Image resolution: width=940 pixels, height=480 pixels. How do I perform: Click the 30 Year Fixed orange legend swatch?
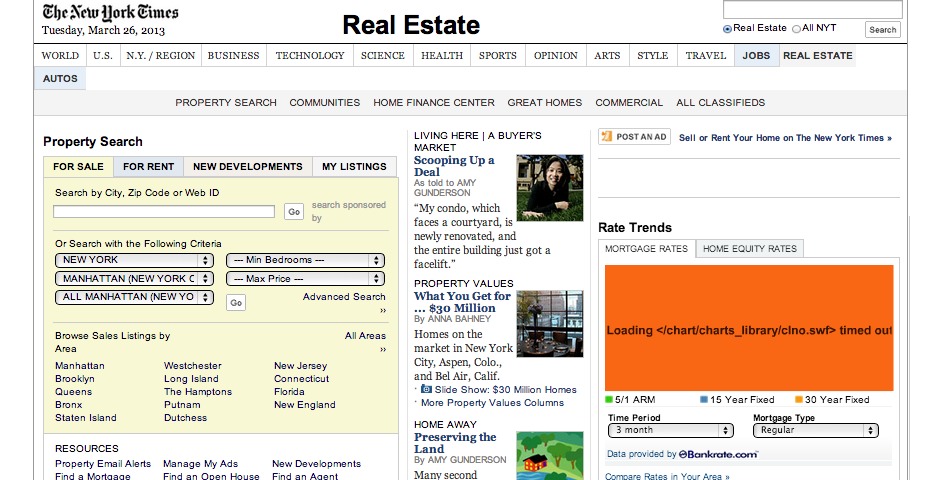(x=799, y=400)
